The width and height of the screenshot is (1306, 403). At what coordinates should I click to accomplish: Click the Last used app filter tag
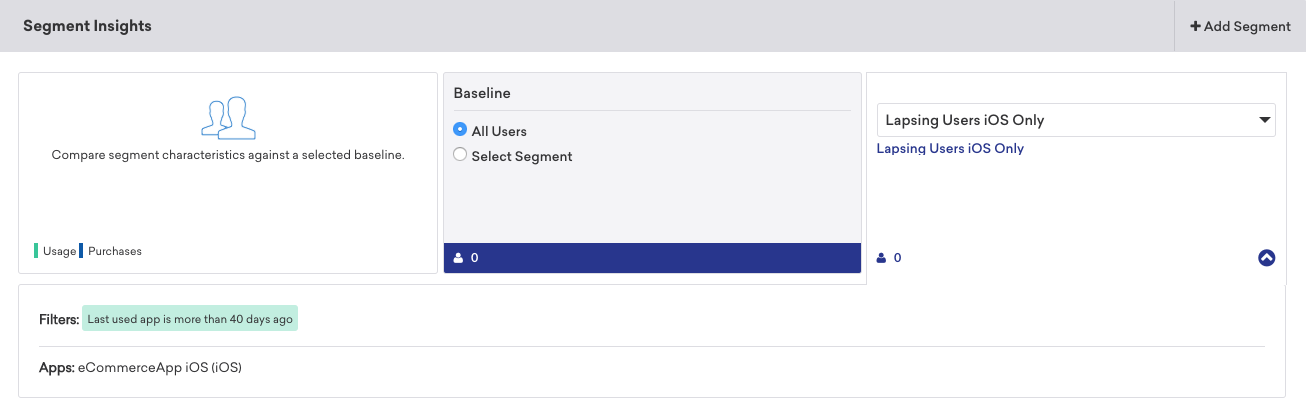click(x=190, y=319)
